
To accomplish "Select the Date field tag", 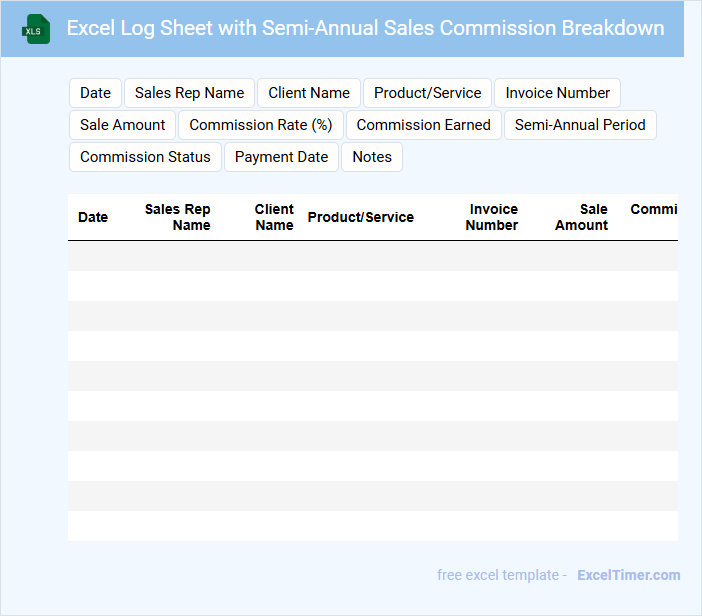I will coord(95,93).
